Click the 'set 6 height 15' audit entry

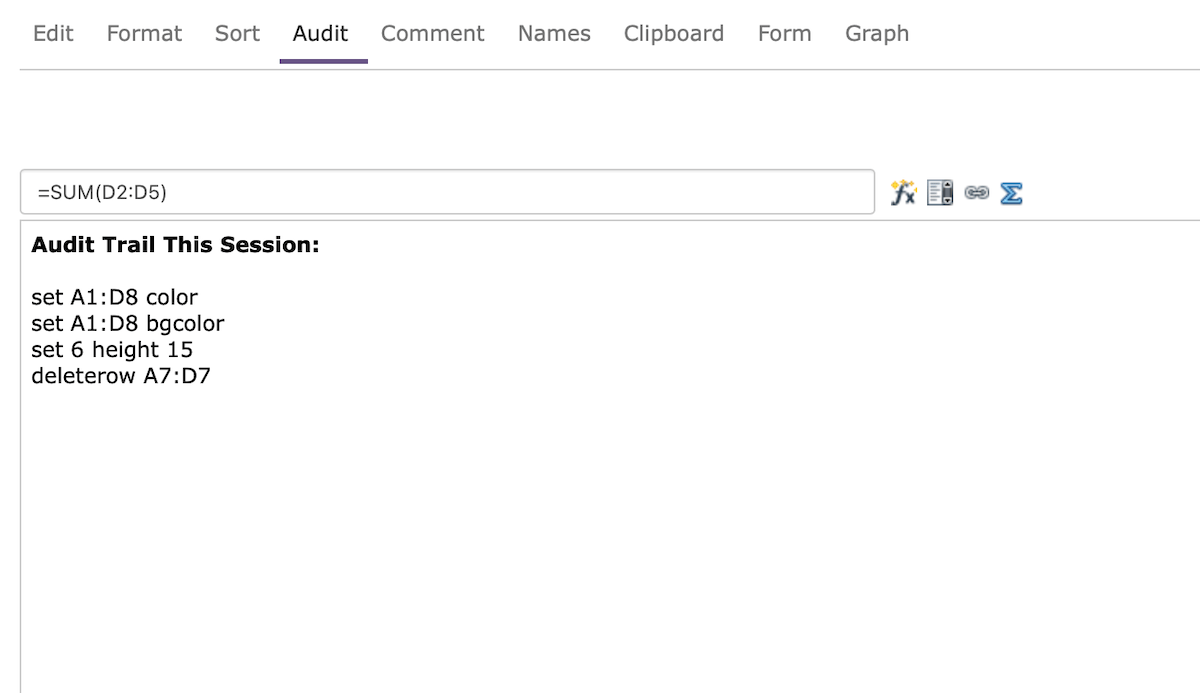click(110, 350)
